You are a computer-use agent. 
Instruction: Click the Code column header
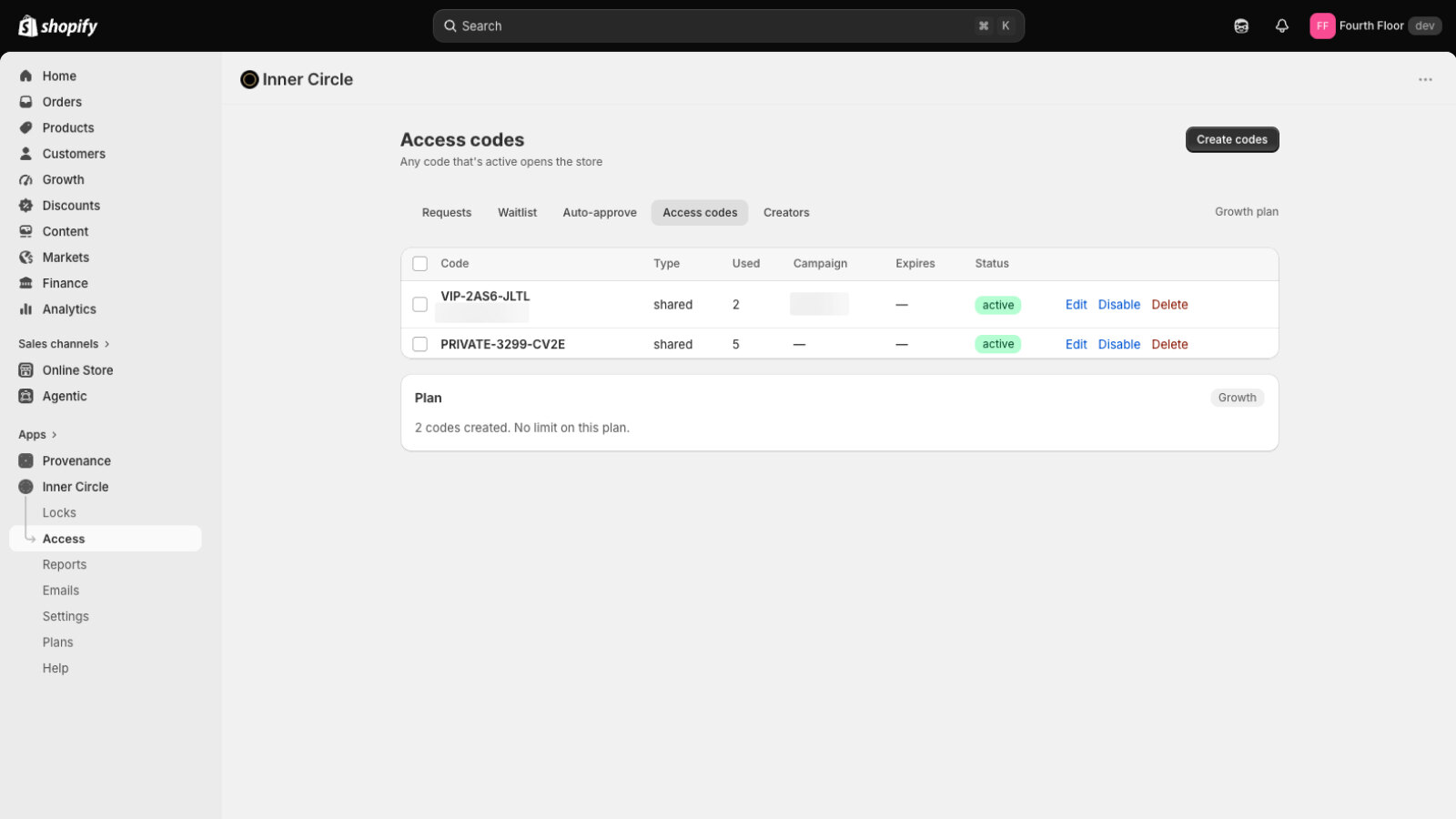[x=454, y=264]
